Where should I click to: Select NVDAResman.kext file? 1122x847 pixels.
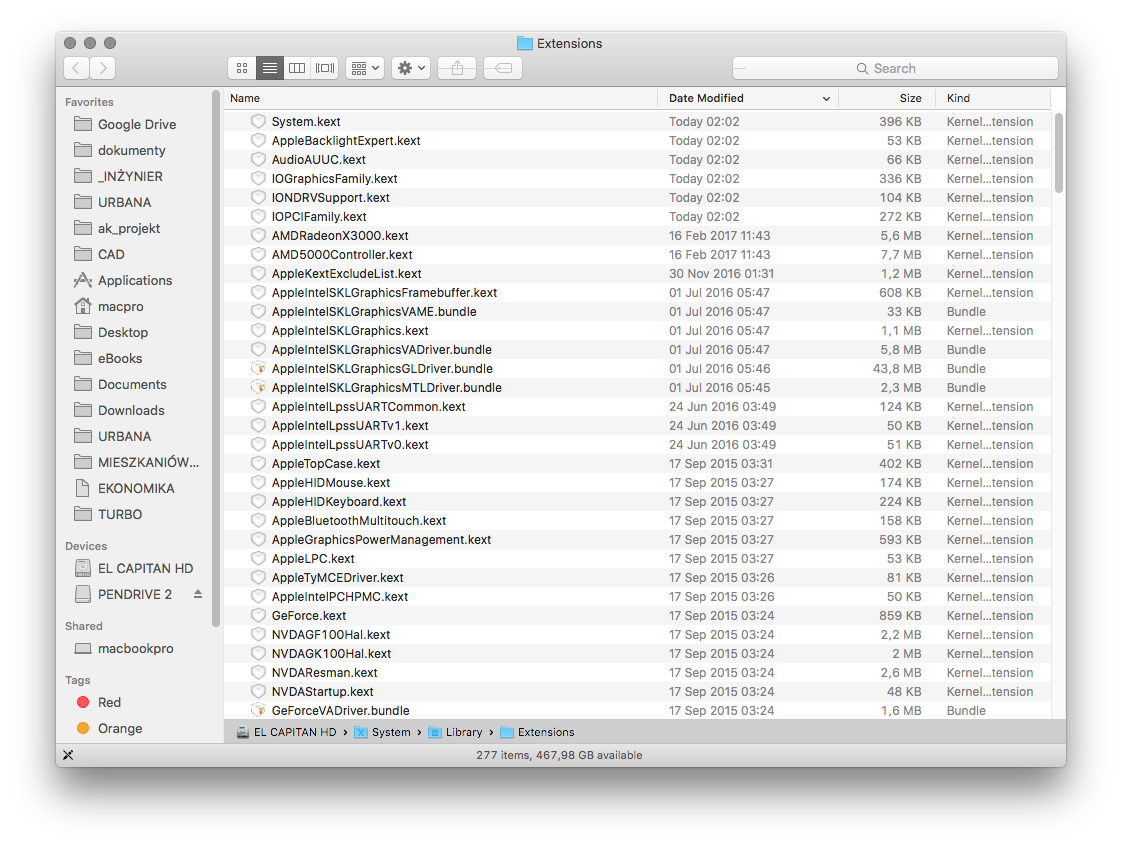[x=638, y=672]
